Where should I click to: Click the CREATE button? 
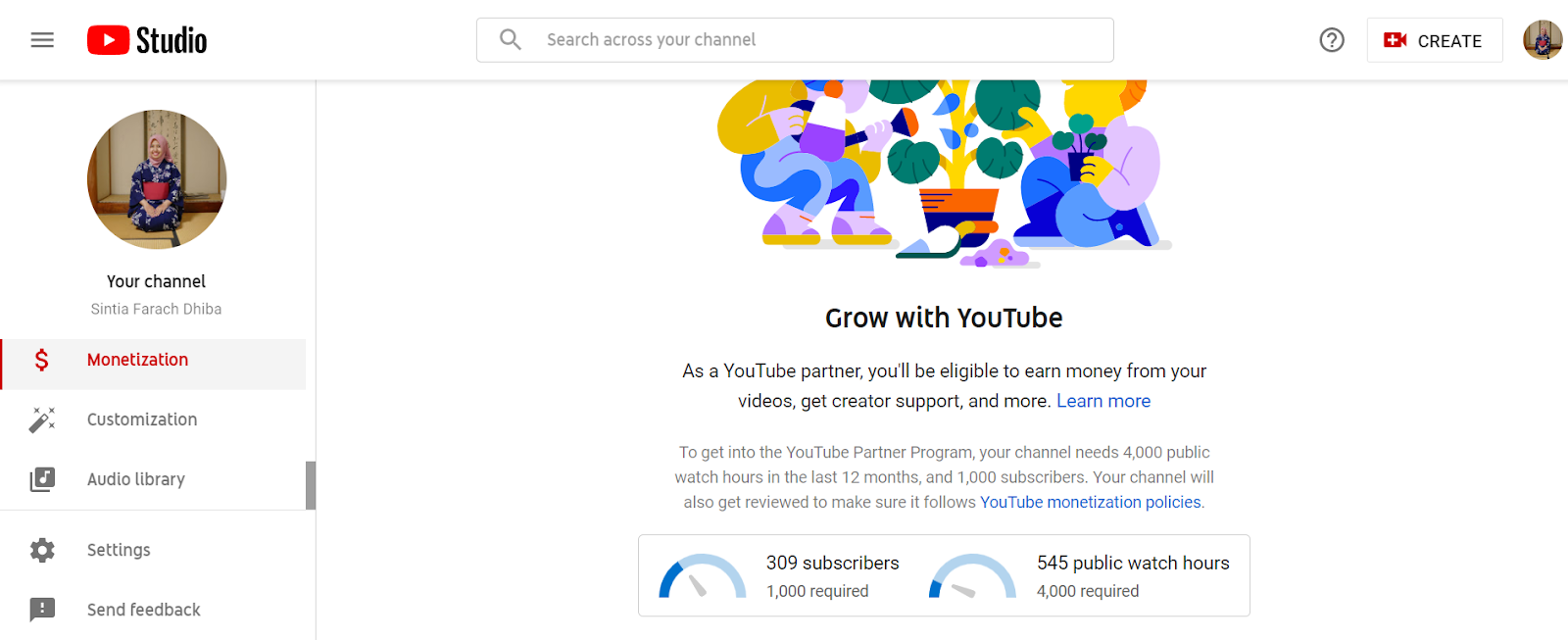click(1435, 40)
